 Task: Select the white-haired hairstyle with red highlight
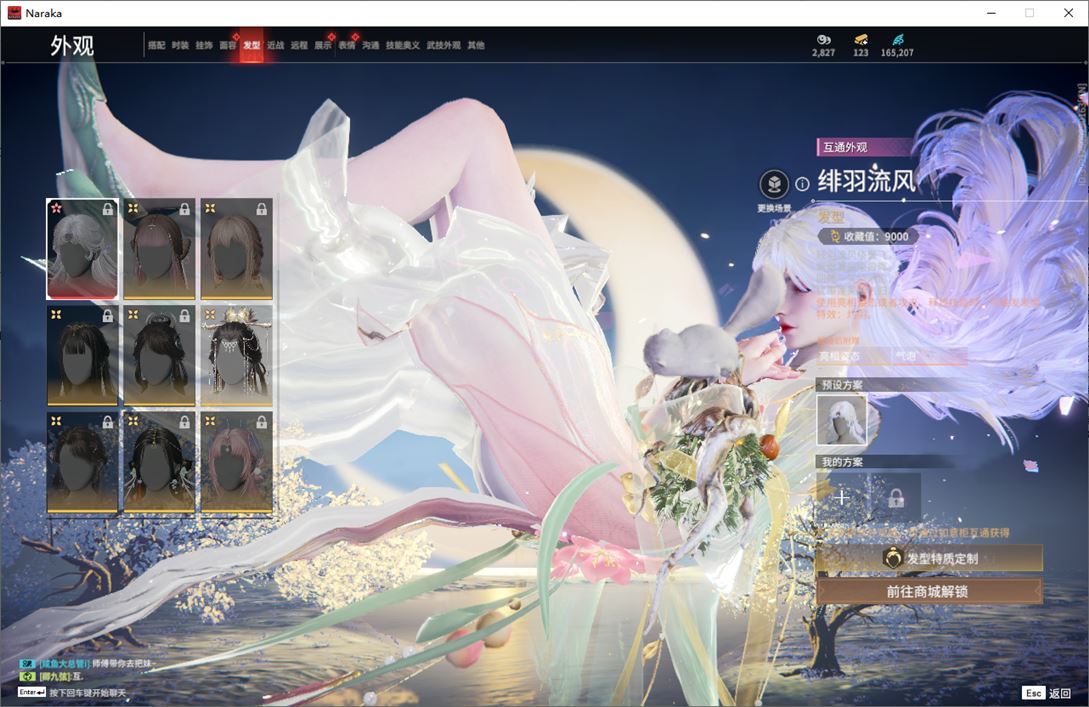tap(83, 249)
